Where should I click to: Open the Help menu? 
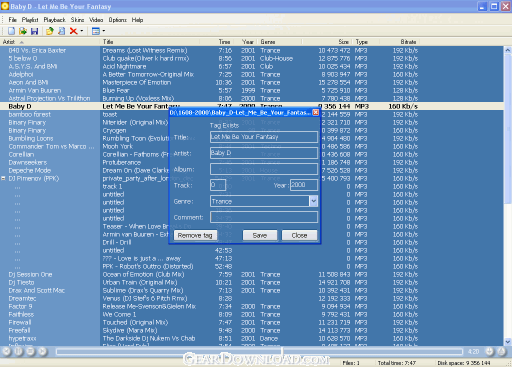point(137,20)
